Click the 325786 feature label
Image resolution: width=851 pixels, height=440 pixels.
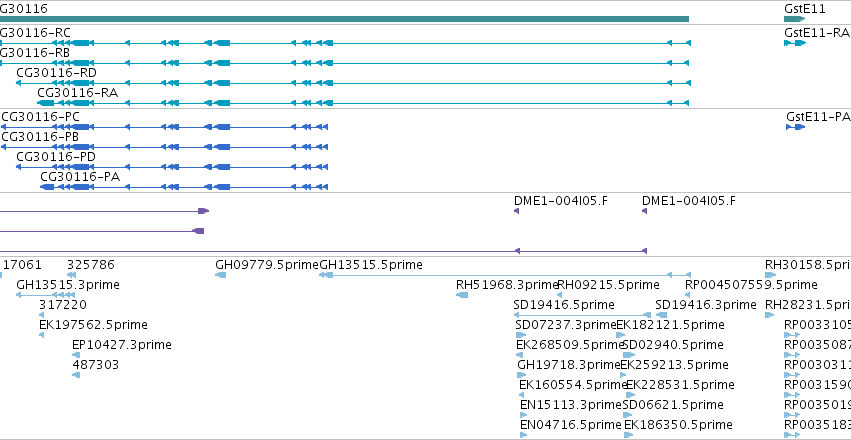point(91,265)
